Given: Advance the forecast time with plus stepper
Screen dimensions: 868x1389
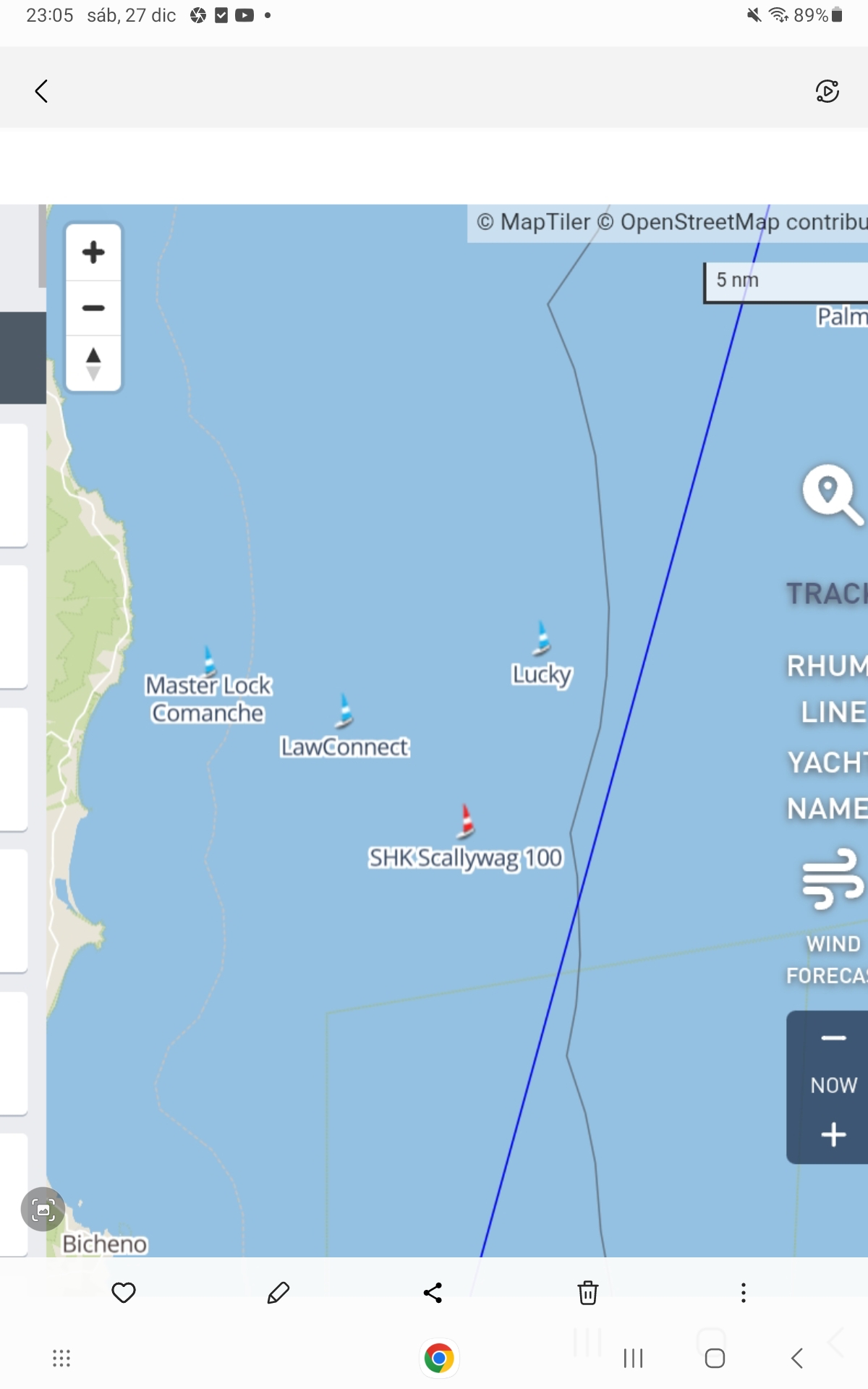Looking at the screenshot, I should pos(833,1134).
